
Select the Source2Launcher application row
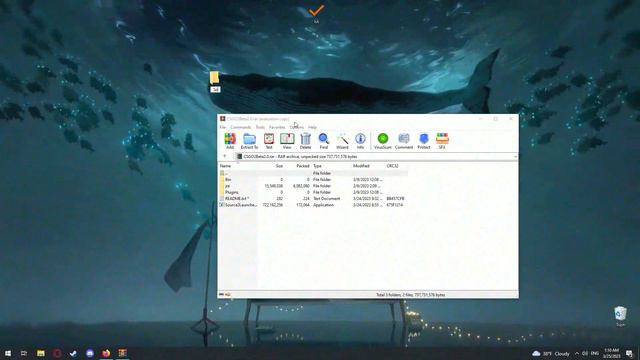[x=313, y=205]
